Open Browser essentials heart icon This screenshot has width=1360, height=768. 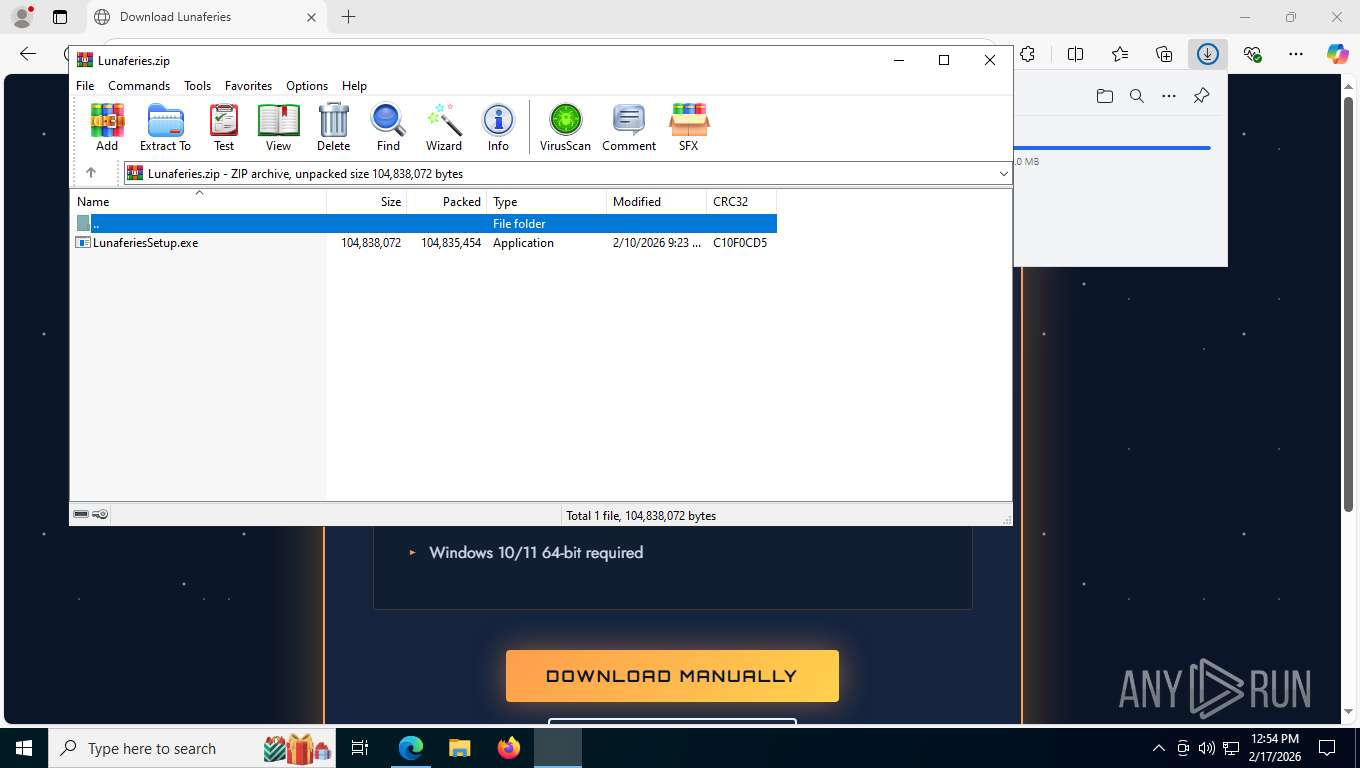[1252, 54]
